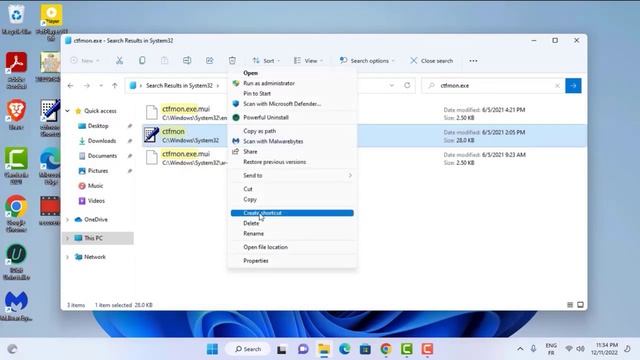
Task: Select Desktop in Quick access
Action: click(x=98, y=126)
